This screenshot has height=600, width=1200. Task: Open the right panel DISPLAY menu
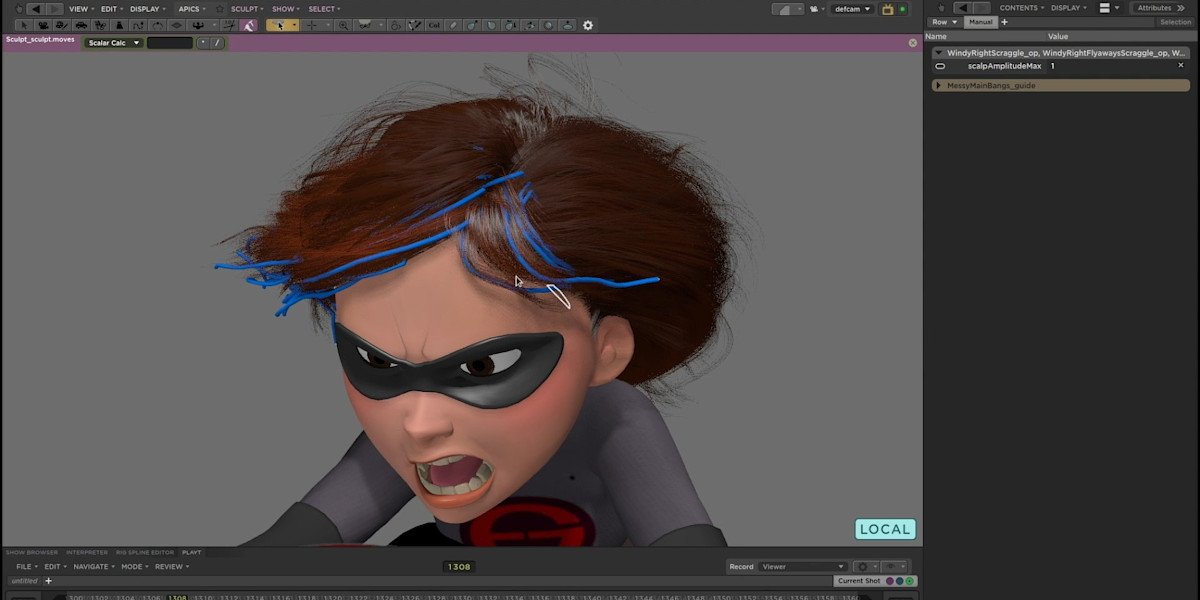pos(1068,8)
